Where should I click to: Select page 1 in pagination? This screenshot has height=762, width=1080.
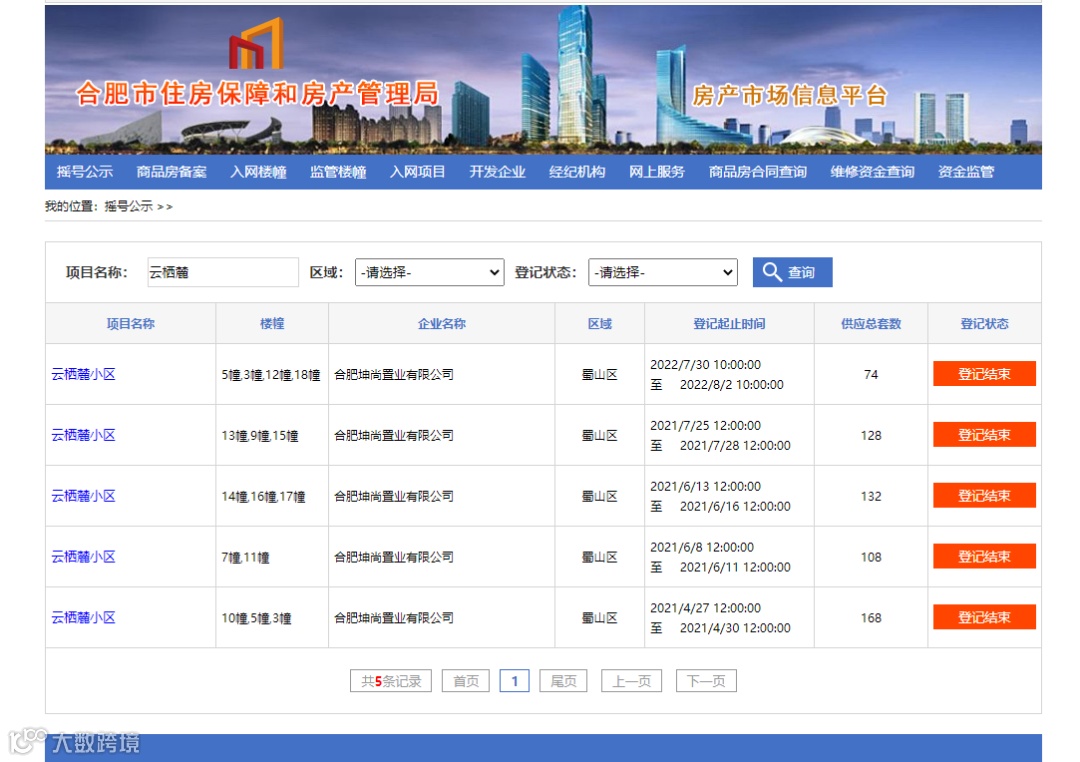point(515,681)
